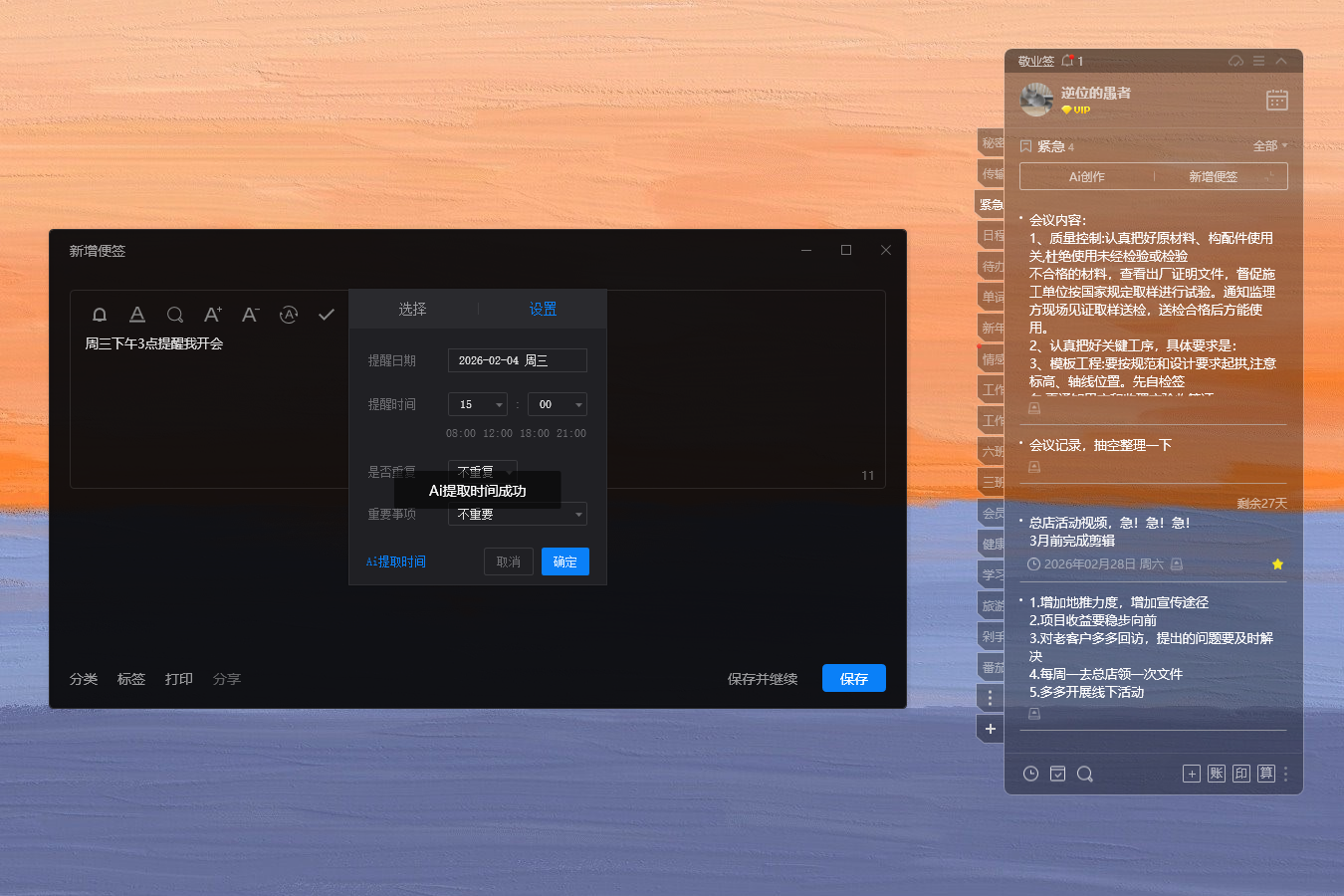This screenshot has width=1344, height=896.
Task: Click the circular auto-text icon in editor toolbar
Action: point(288,314)
